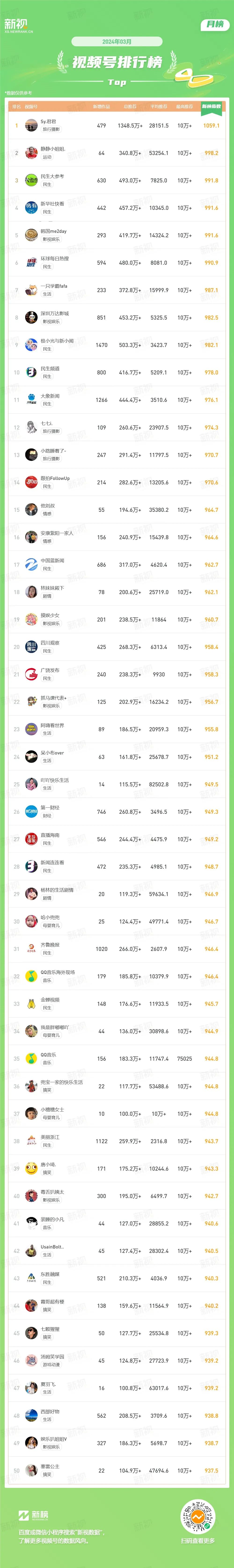Screen dimensions: 234x1568
Task: Click the QQ音乐海外现场 avatar
Action: coord(31,976)
